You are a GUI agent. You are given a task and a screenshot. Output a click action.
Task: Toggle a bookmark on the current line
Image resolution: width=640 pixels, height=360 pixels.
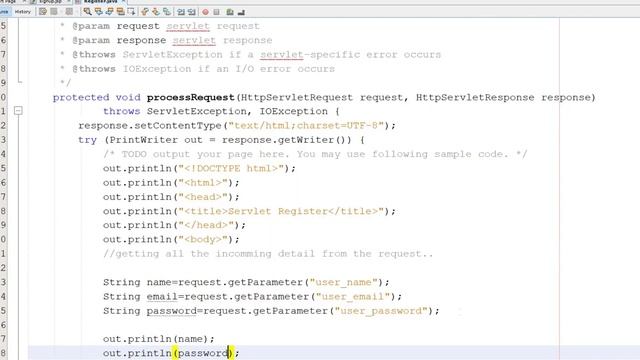[x=167, y=12]
